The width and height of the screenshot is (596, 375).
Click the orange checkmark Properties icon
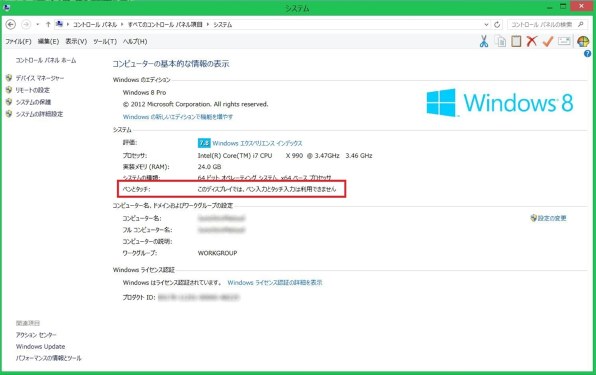tap(548, 41)
